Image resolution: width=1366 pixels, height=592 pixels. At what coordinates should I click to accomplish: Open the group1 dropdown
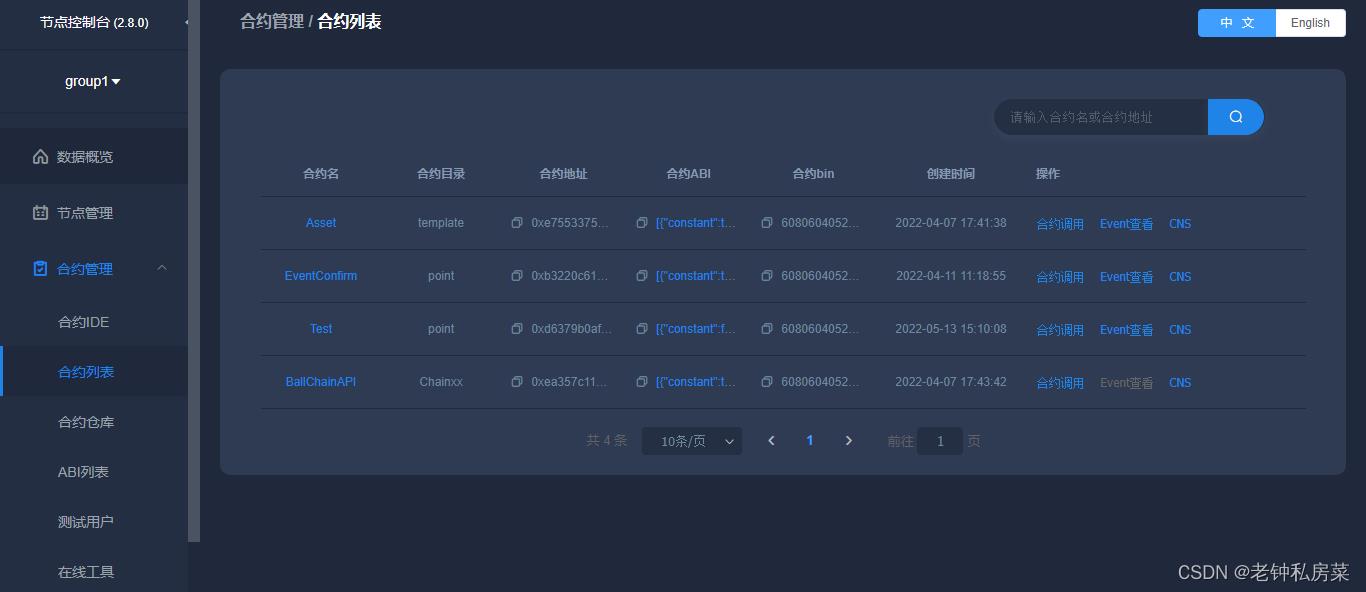coord(93,82)
